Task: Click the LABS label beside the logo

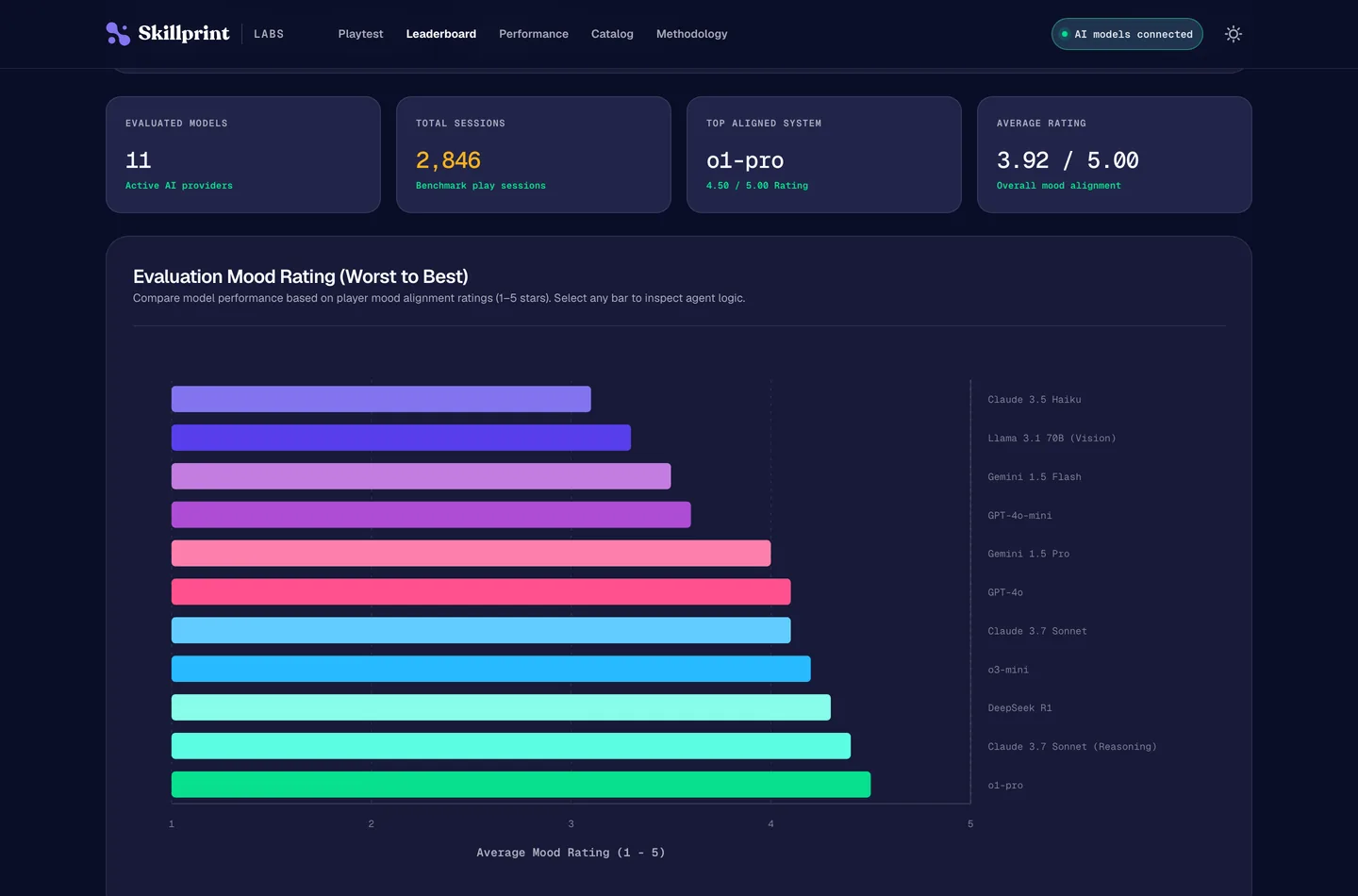Action: click(269, 34)
